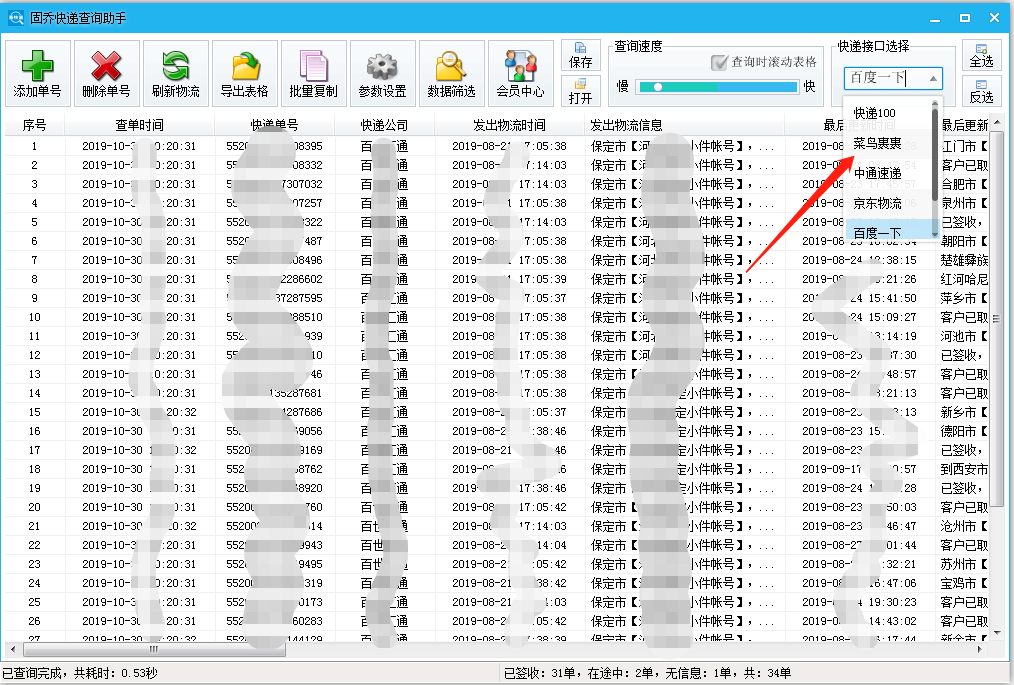Click 宝鸡市 cell in row 24
The width and height of the screenshot is (1014, 685).
(964, 583)
